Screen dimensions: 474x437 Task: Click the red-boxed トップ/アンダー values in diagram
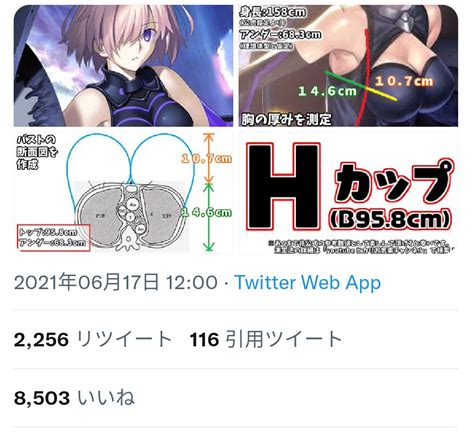(54, 237)
